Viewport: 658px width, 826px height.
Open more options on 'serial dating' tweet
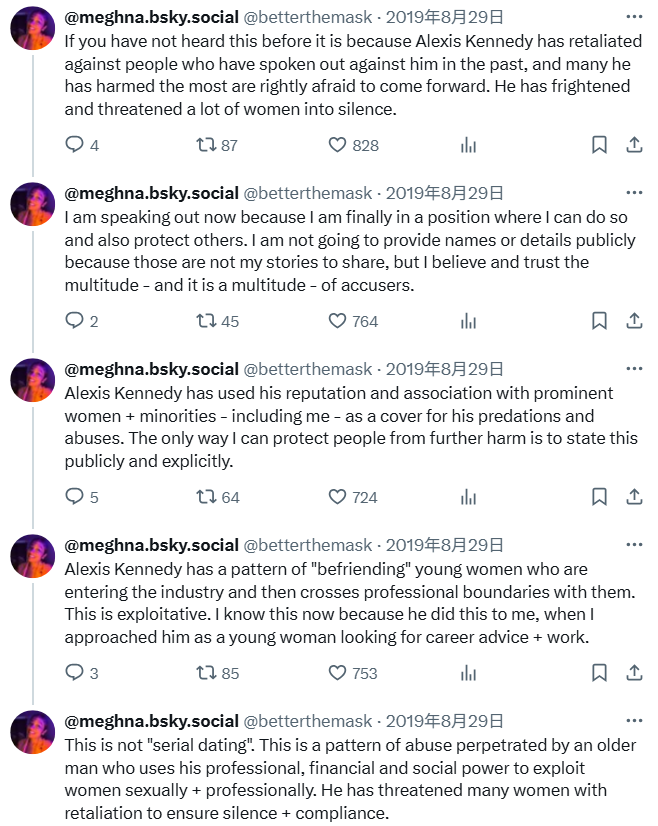tap(634, 721)
